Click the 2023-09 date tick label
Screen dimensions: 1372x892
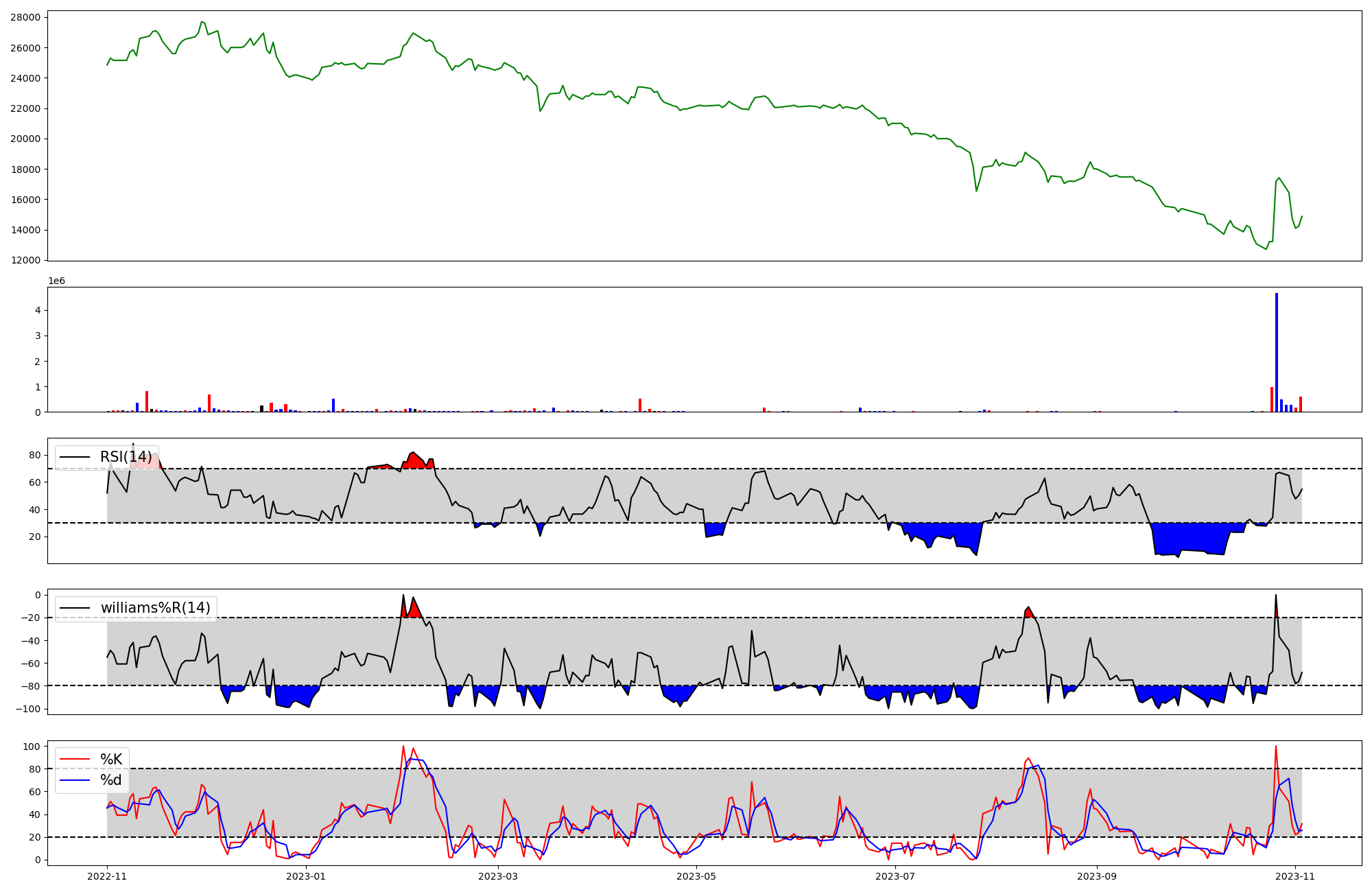(1096, 876)
